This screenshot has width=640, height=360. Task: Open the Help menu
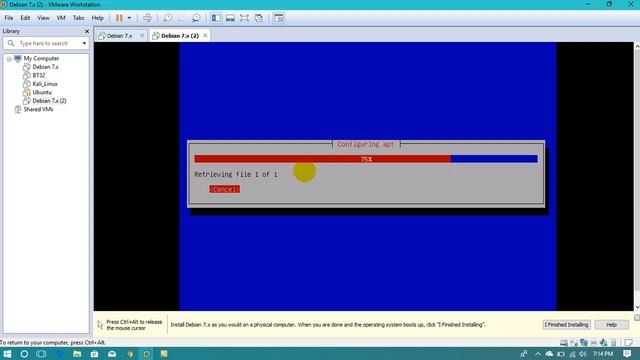point(98,18)
